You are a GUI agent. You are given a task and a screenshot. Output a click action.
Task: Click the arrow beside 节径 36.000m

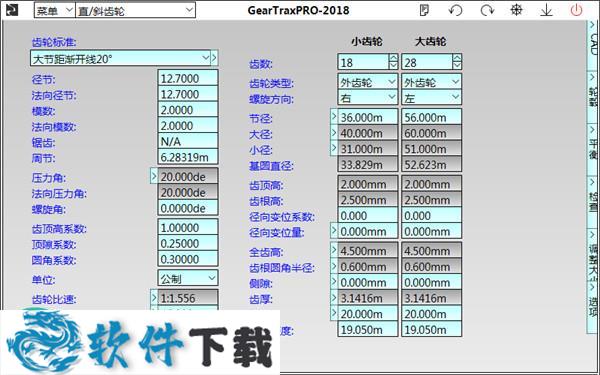pyautogui.click(x=334, y=116)
